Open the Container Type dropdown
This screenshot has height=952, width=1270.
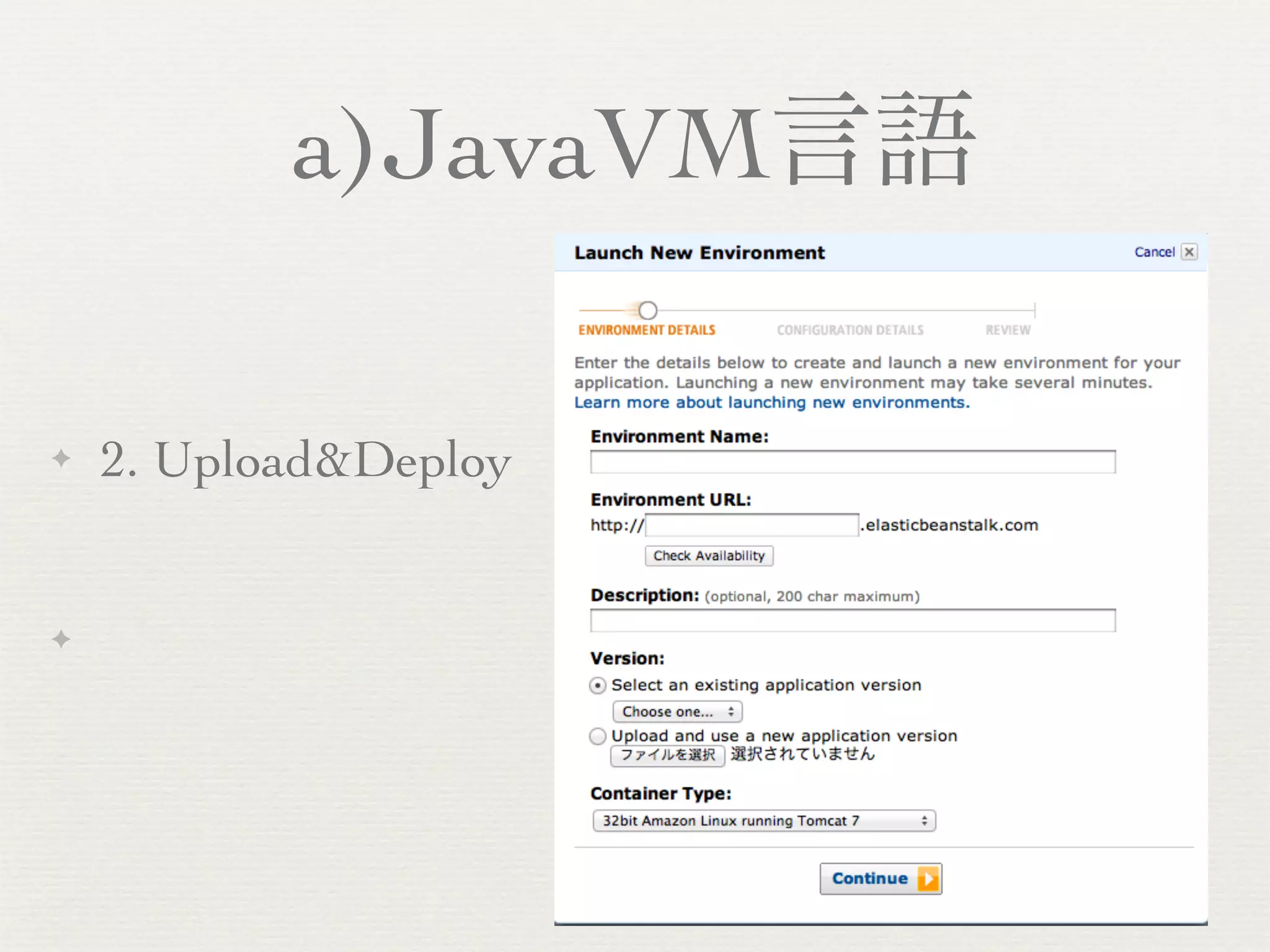[764, 821]
